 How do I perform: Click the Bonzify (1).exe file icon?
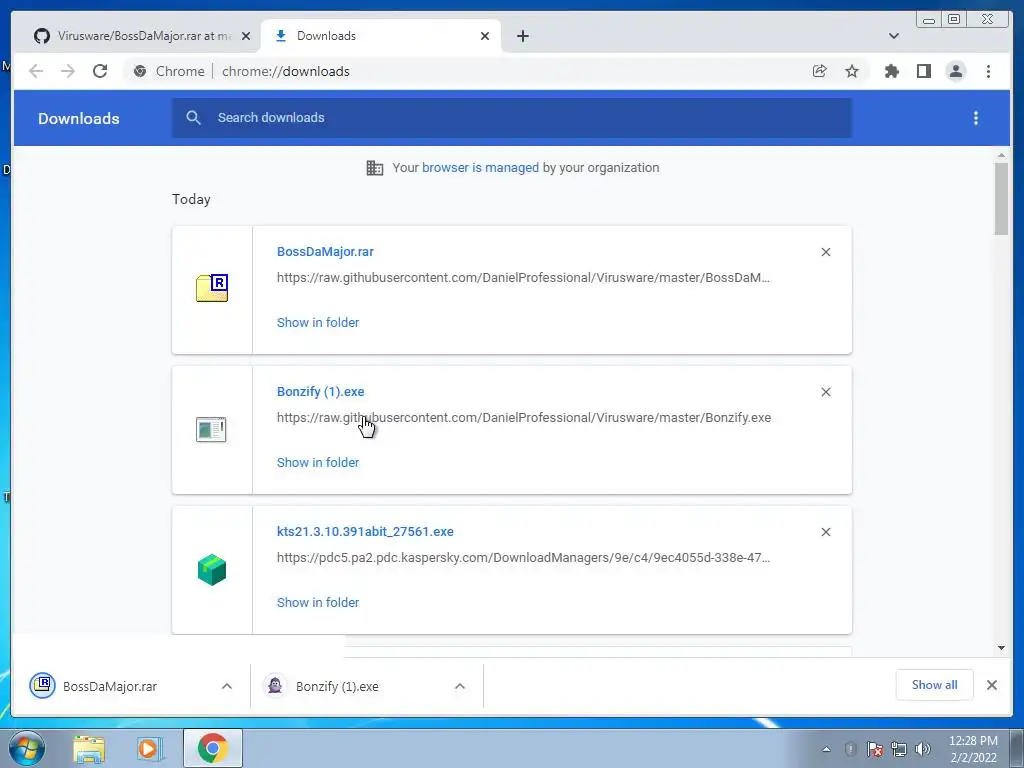[211, 430]
